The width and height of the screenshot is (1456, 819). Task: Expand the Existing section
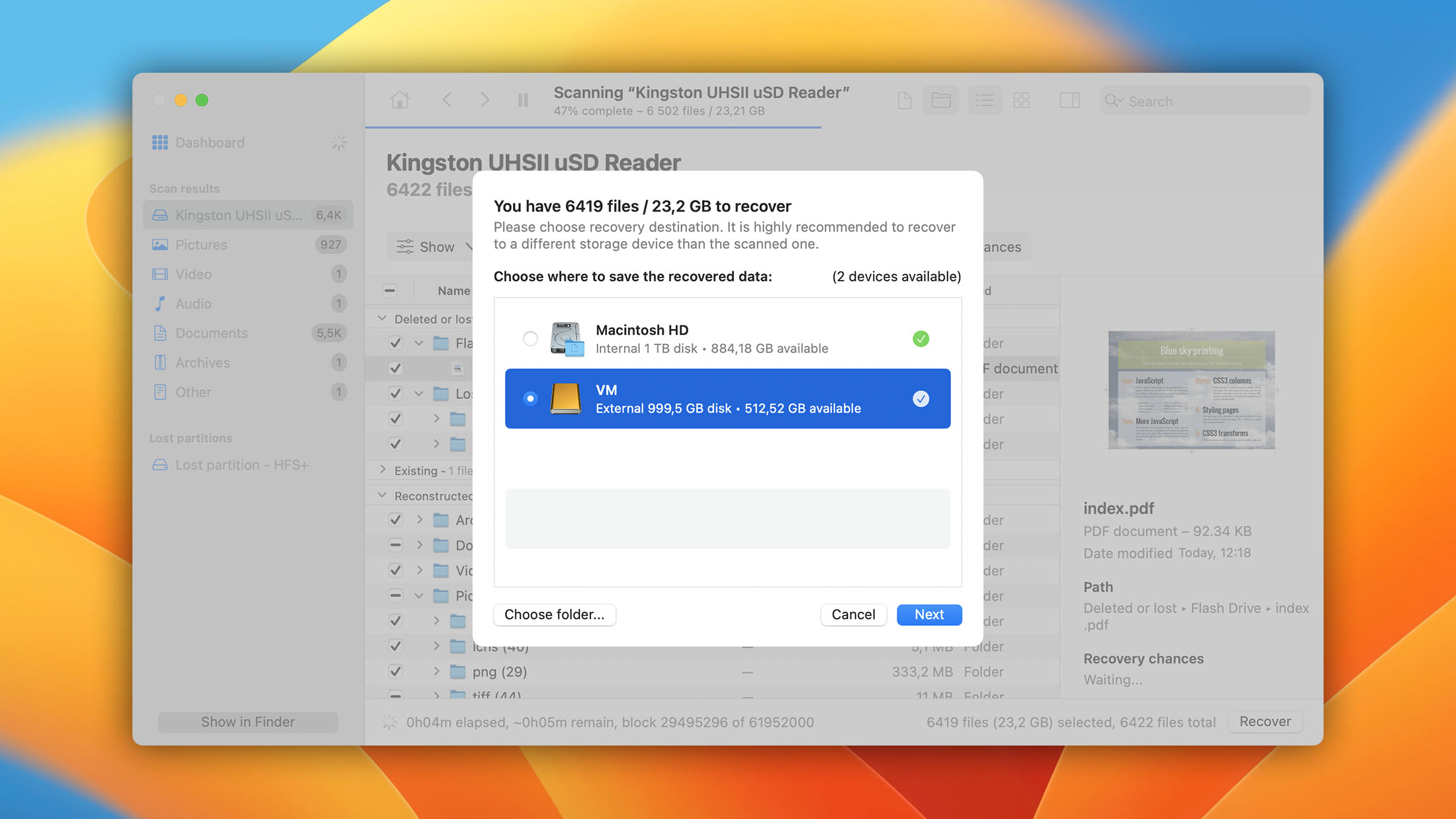(382, 470)
